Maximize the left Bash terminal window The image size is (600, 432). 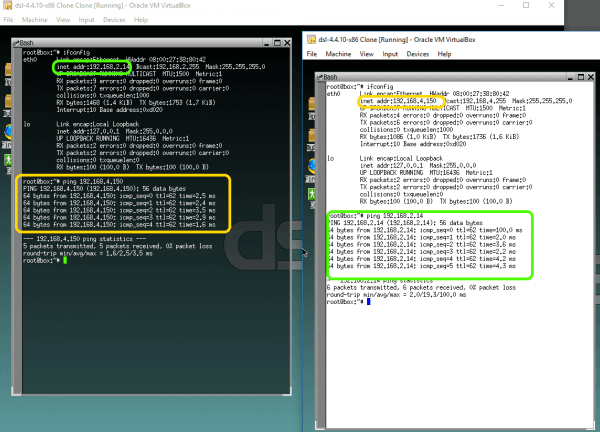[x=277, y=43]
